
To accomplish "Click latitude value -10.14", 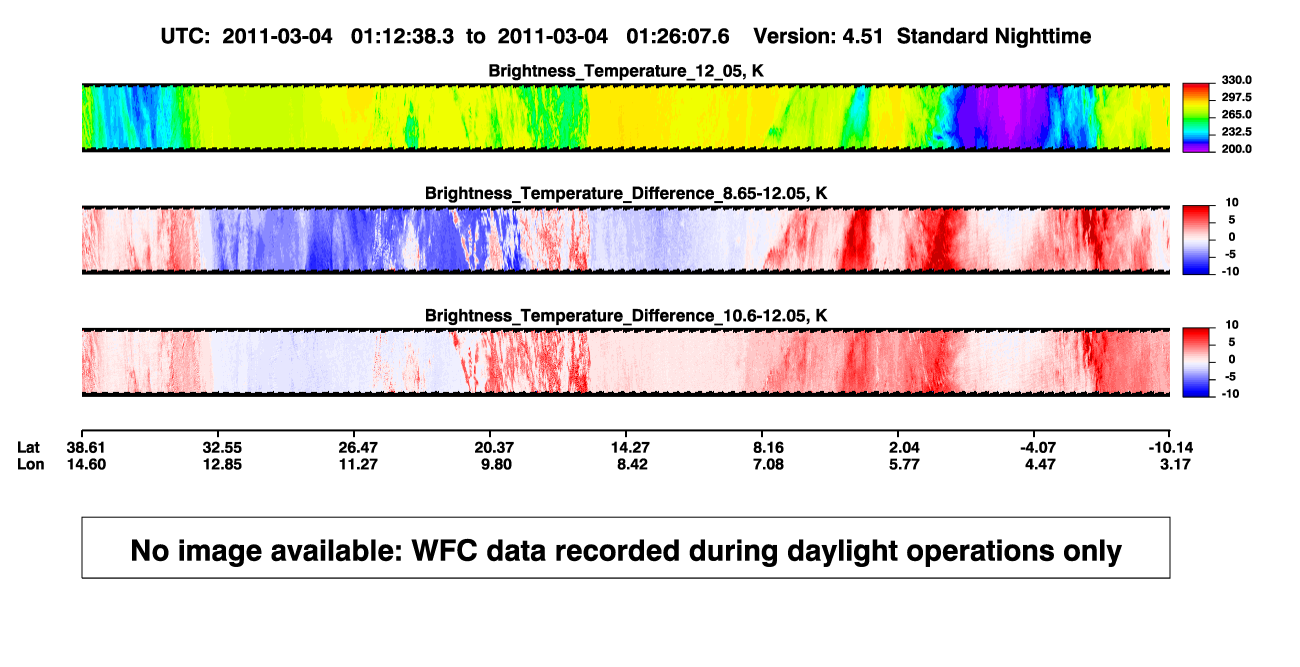I will pyautogui.click(x=1169, y=446).
